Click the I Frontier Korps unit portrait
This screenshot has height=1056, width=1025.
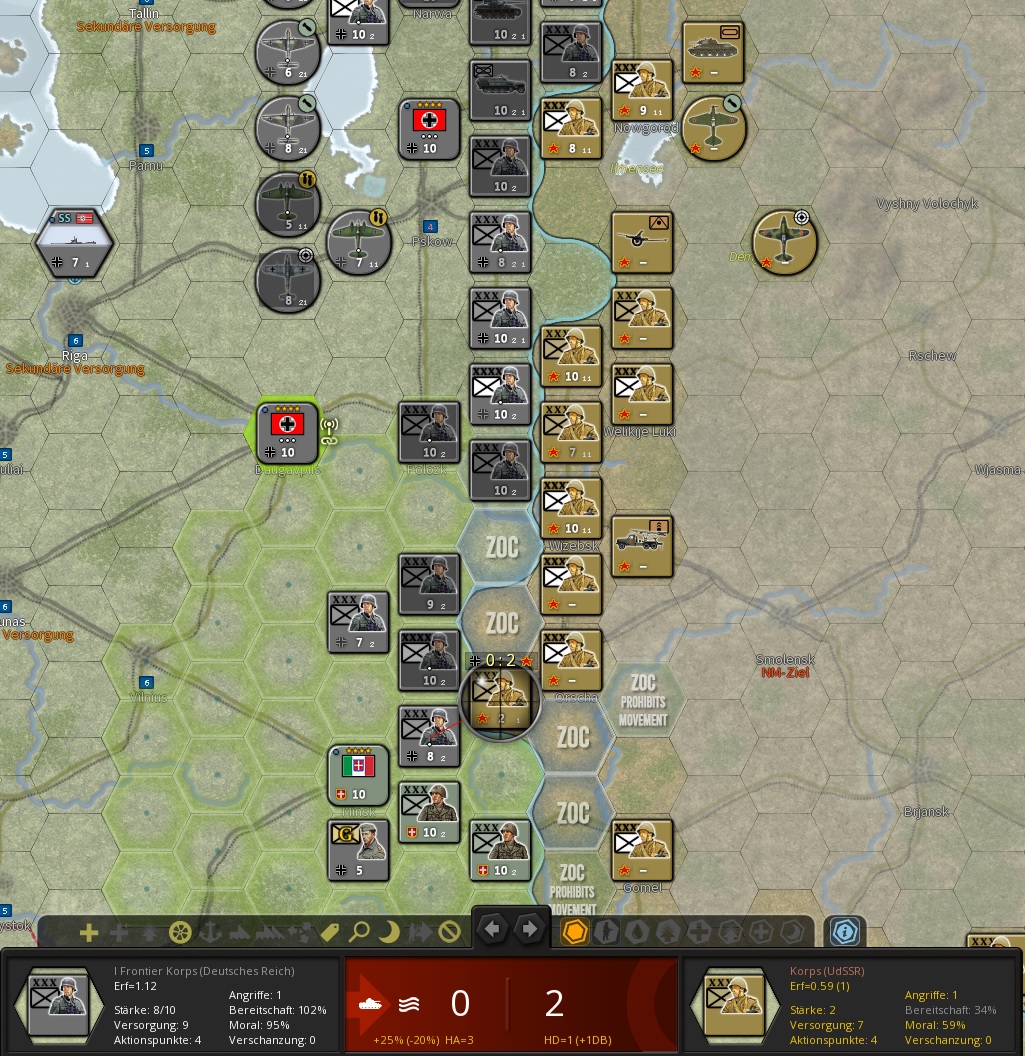click(x=59, y=1006)
